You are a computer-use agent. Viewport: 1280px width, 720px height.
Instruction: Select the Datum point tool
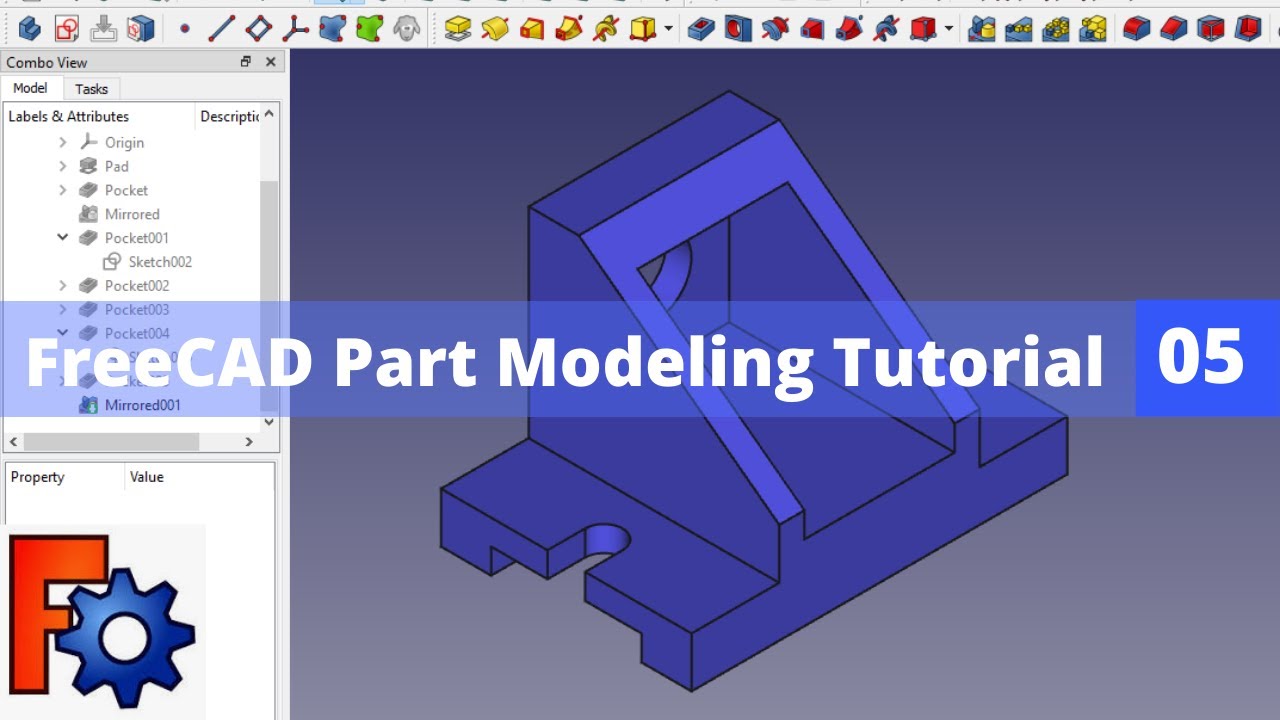[x=184, y=29]
